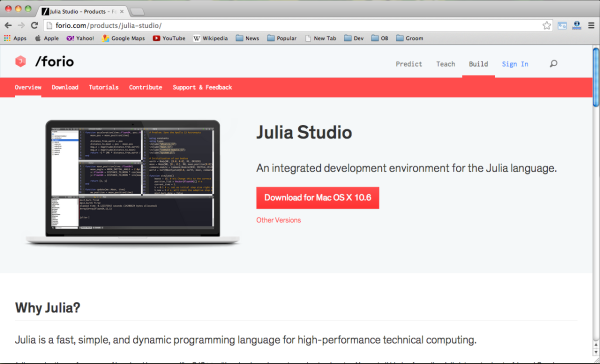Open the Apps bookmarks shortcut
The height and width of the screenshot is (364, 600).
tap(15, 38)
